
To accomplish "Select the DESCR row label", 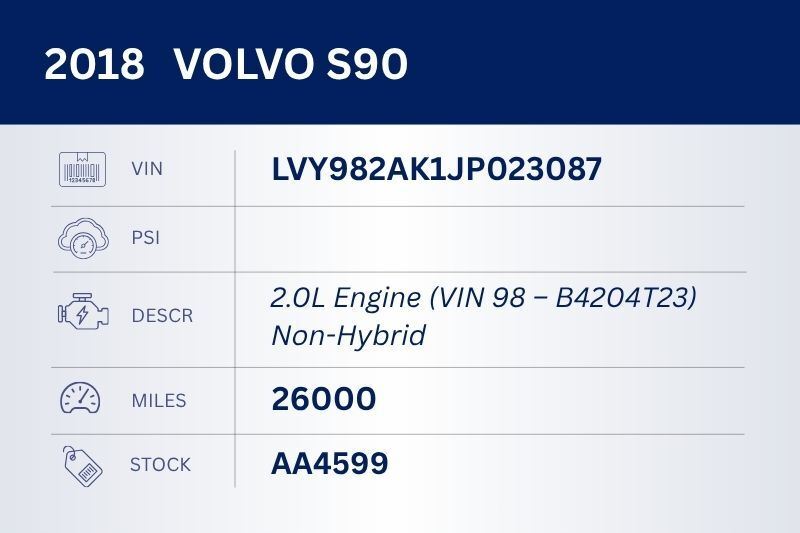I will click(162, 316).
